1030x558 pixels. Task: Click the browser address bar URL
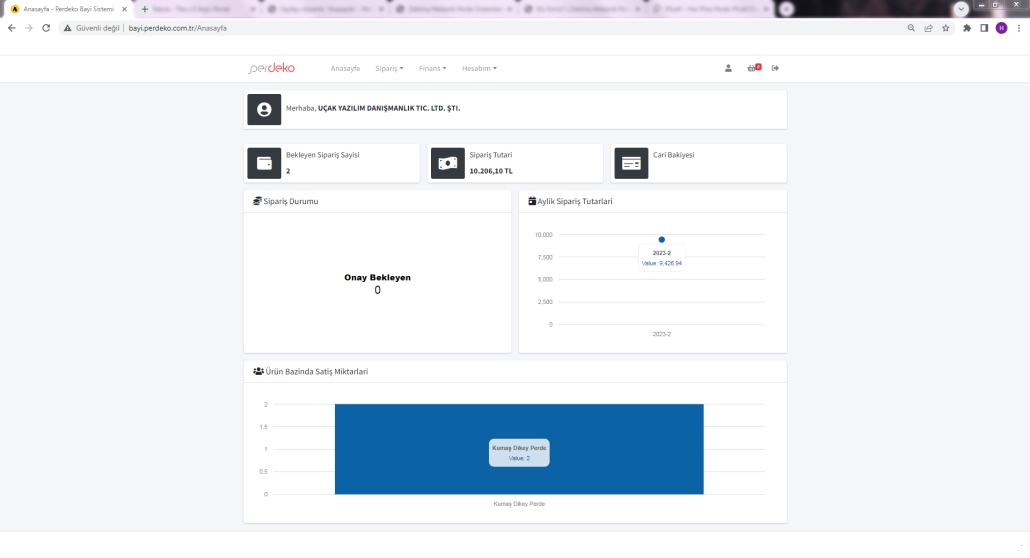[178, 28]
